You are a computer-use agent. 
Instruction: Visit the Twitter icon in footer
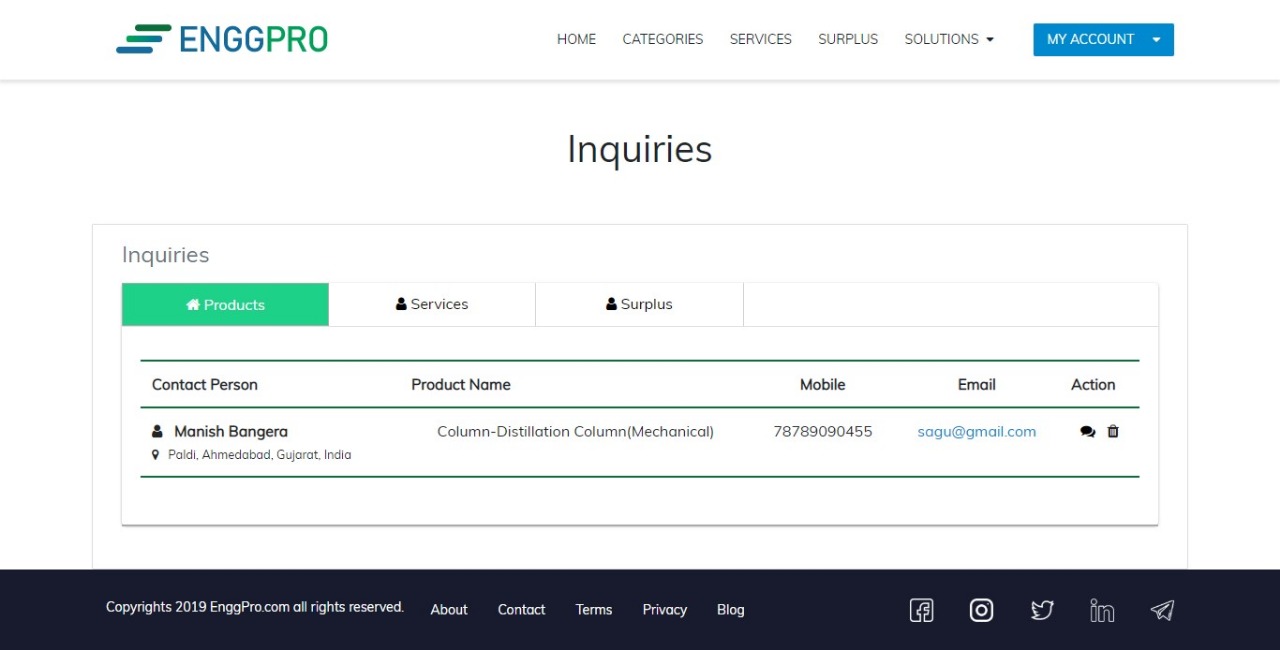coord(1042,610)
